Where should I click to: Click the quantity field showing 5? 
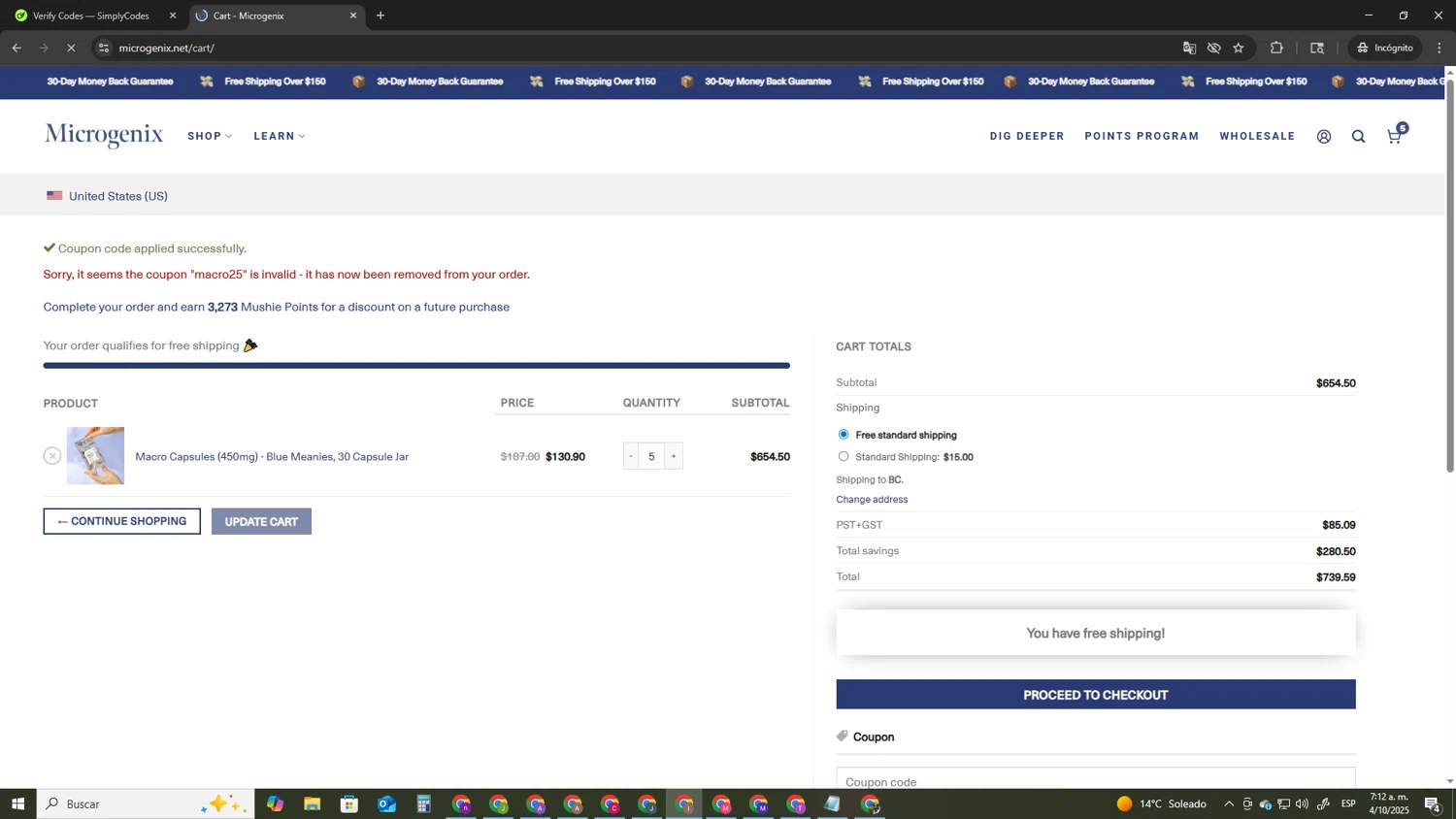point(651,456)
